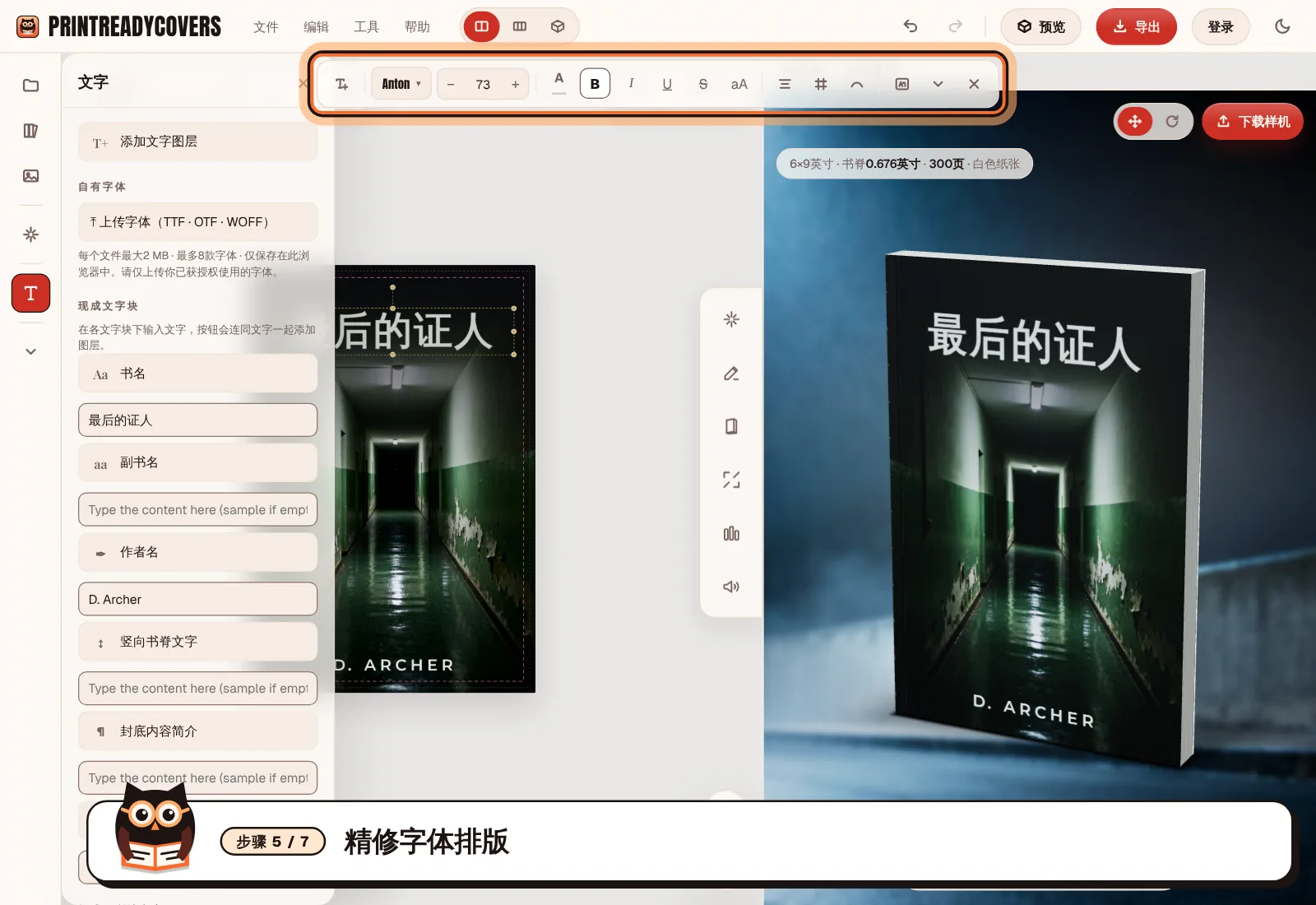This screenshot has height=905, width=1316.
Task: Click the 书名 title text block button
Action: point(197,374)
